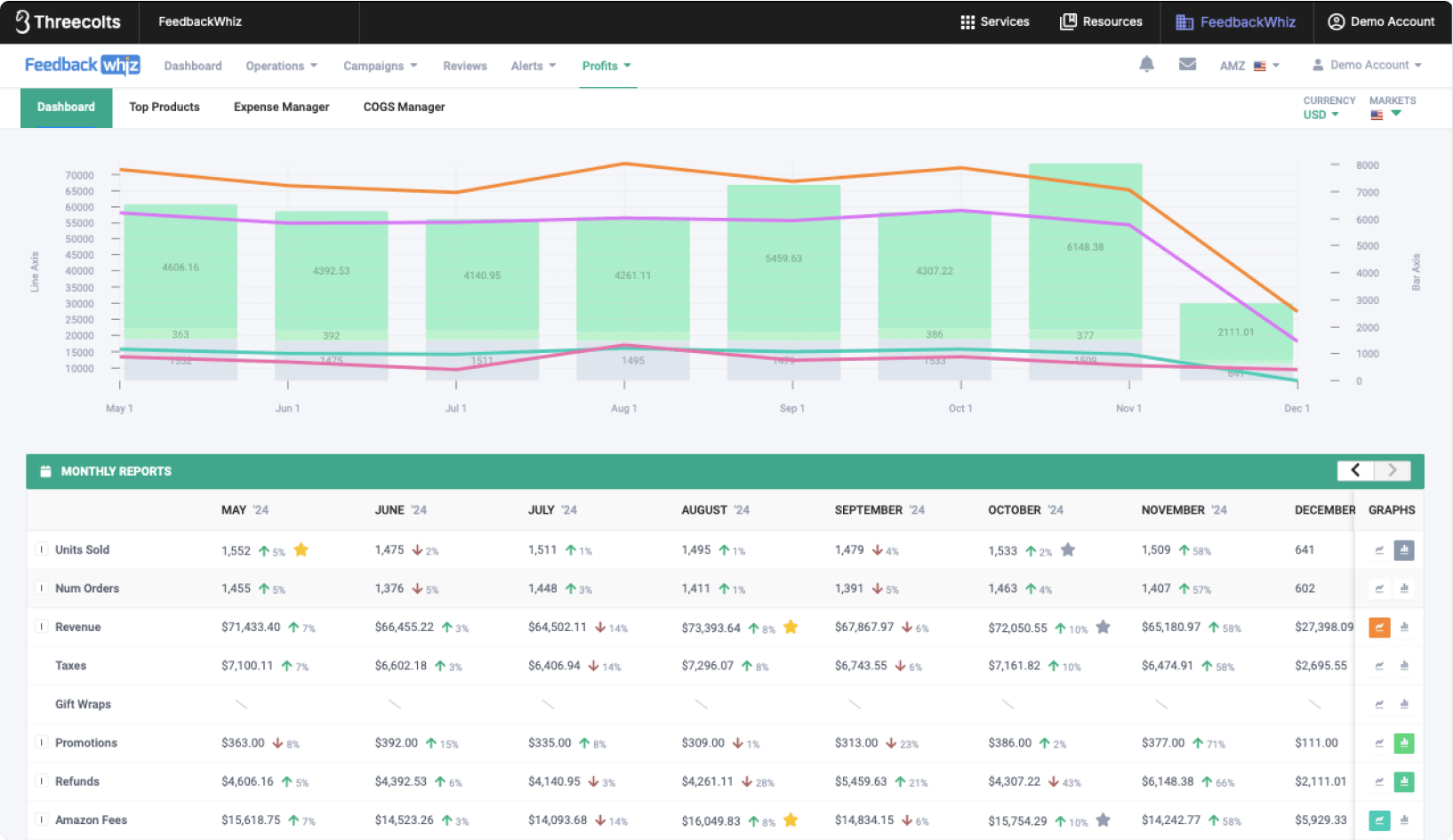The image size is (1453, 840).
Task: Open the messages envelope icon
Action: 1188,64
